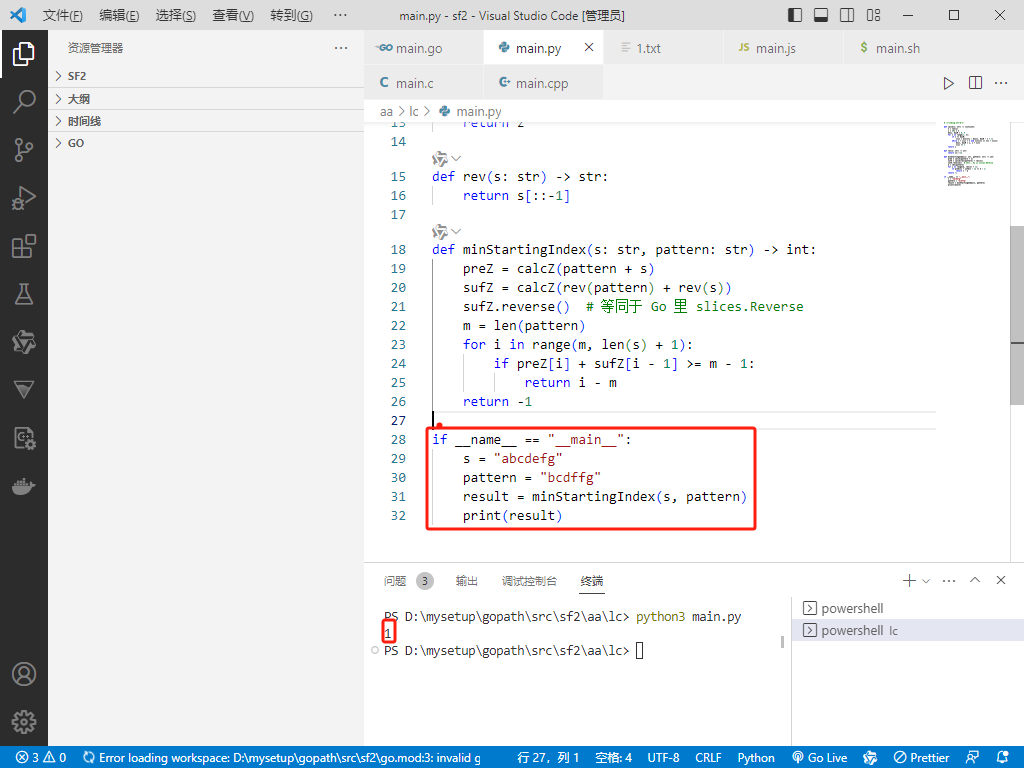Run the Python file with play icon

point(948,83)
